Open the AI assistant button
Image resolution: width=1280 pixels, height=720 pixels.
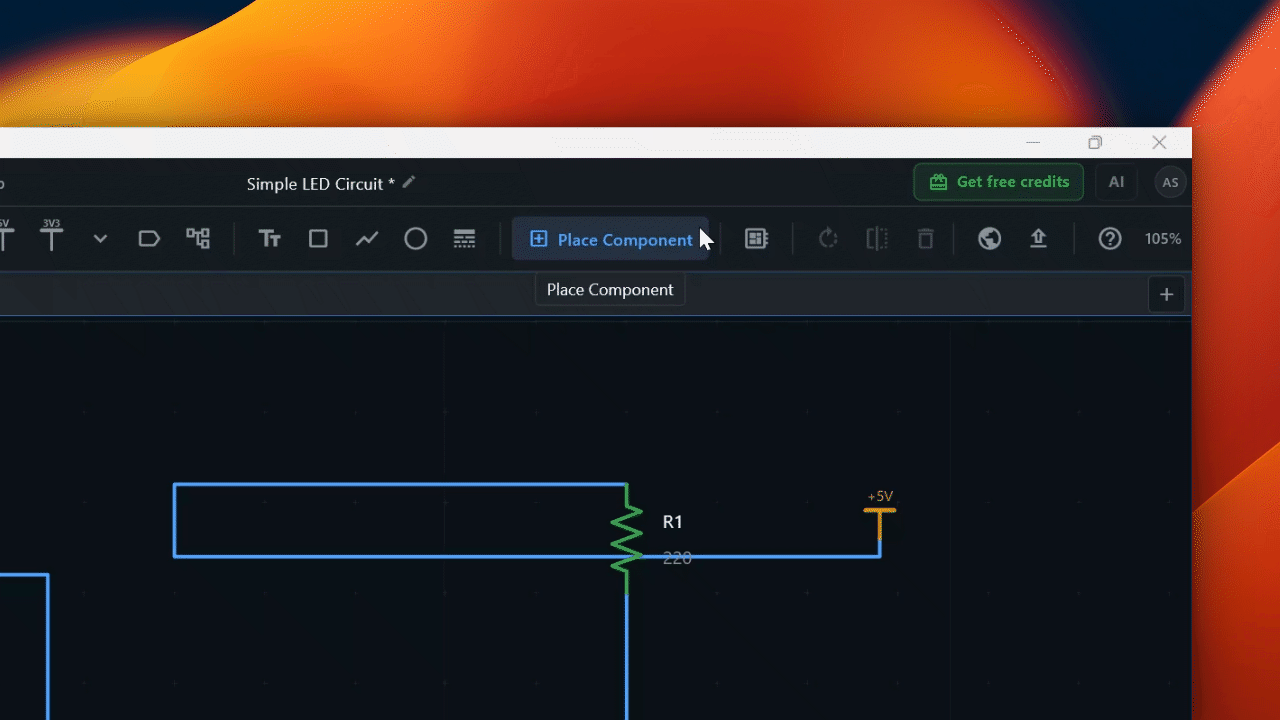(x=1116, y=182)
